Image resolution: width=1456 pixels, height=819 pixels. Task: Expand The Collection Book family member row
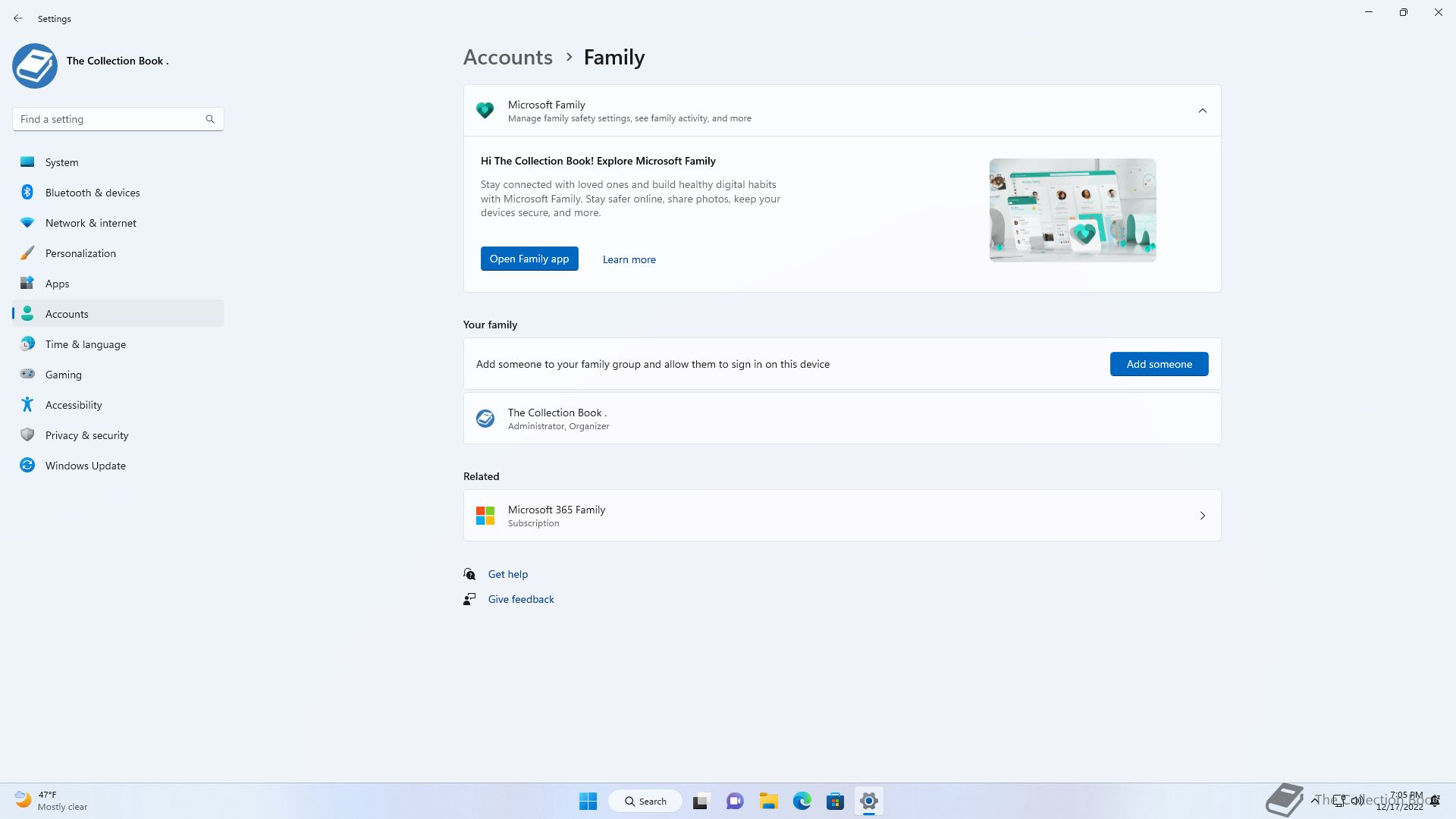842,419
